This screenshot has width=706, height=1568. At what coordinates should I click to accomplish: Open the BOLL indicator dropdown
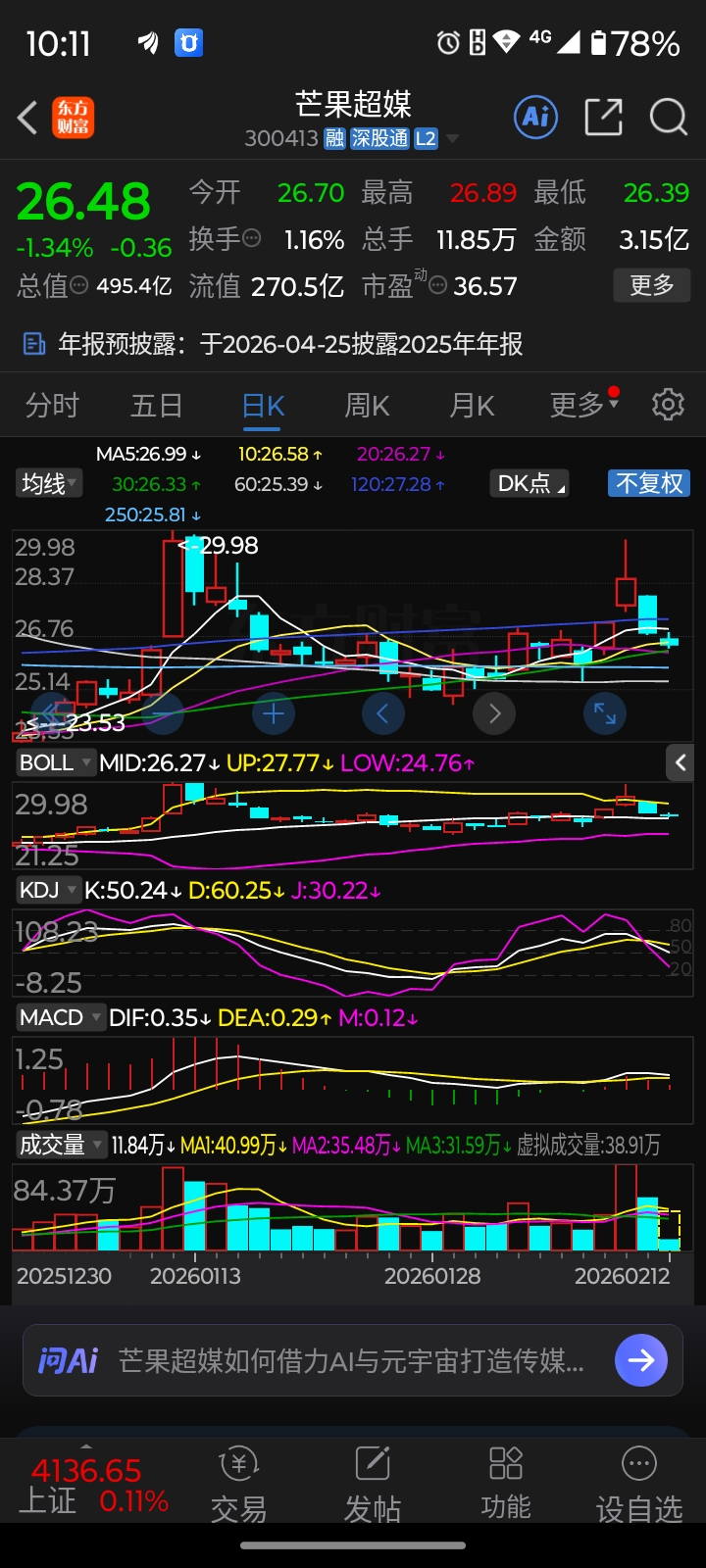click(55, 762)
